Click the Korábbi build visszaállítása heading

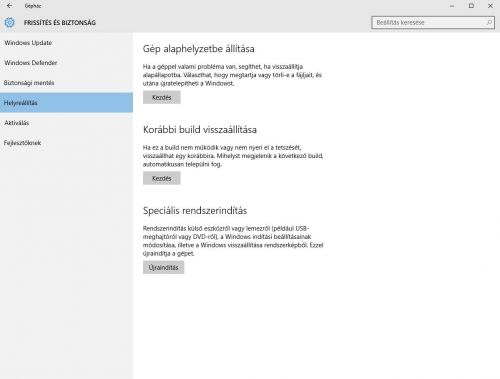click(x=200, y=130)
